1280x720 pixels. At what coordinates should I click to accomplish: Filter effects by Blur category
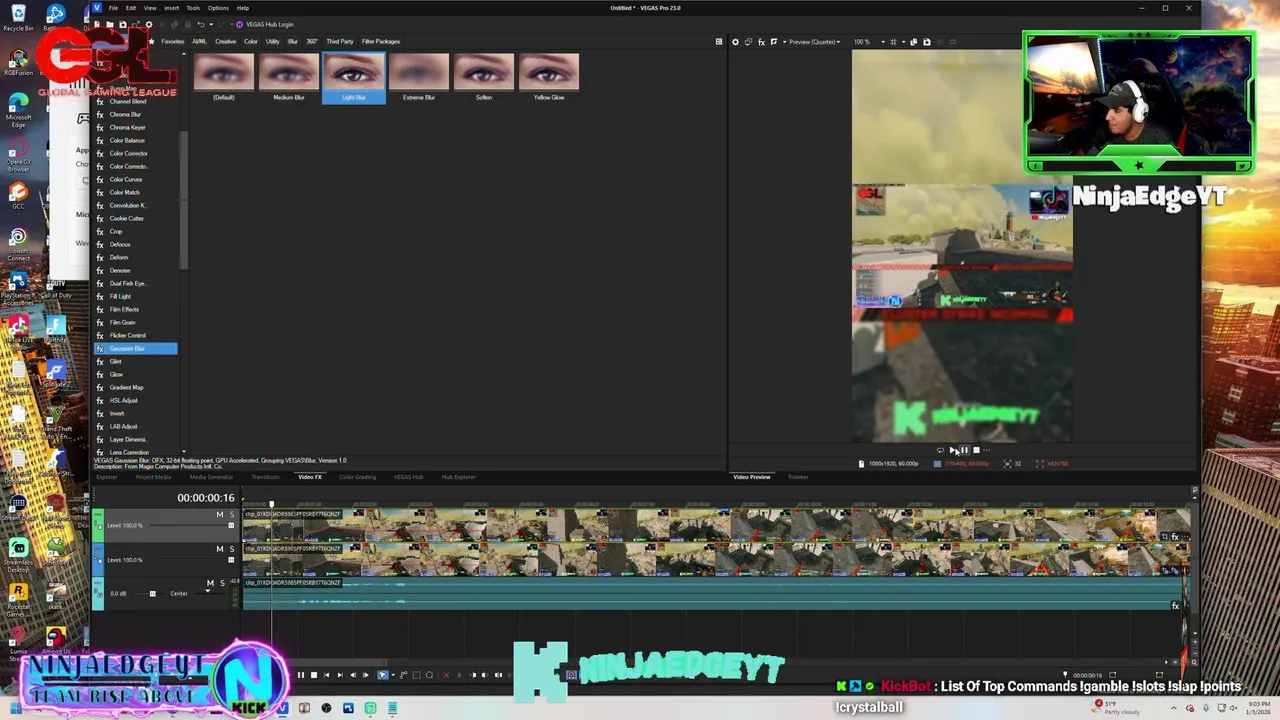[292, 41]
